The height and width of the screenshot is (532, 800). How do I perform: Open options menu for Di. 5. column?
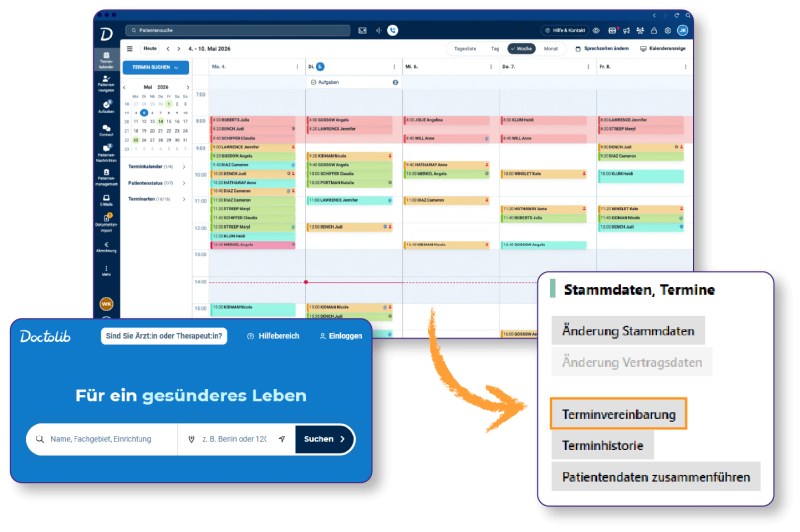394,67
